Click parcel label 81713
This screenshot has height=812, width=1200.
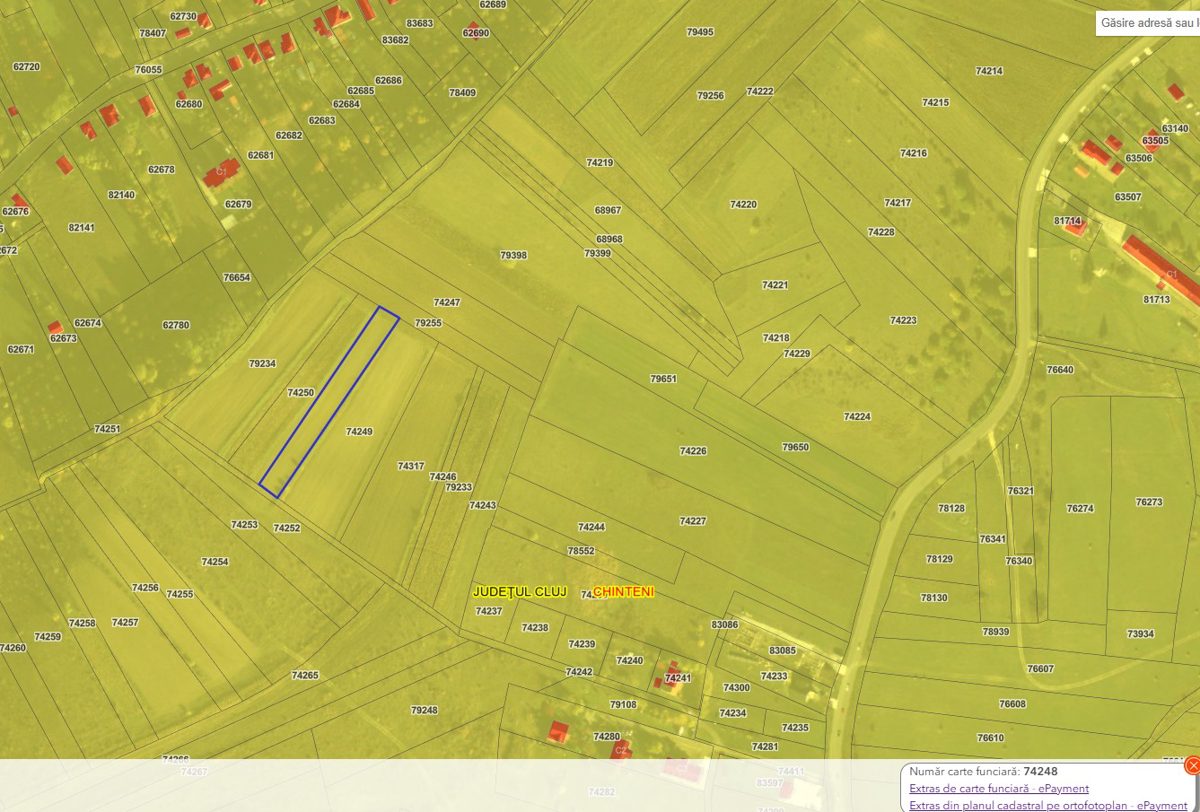1156,299
